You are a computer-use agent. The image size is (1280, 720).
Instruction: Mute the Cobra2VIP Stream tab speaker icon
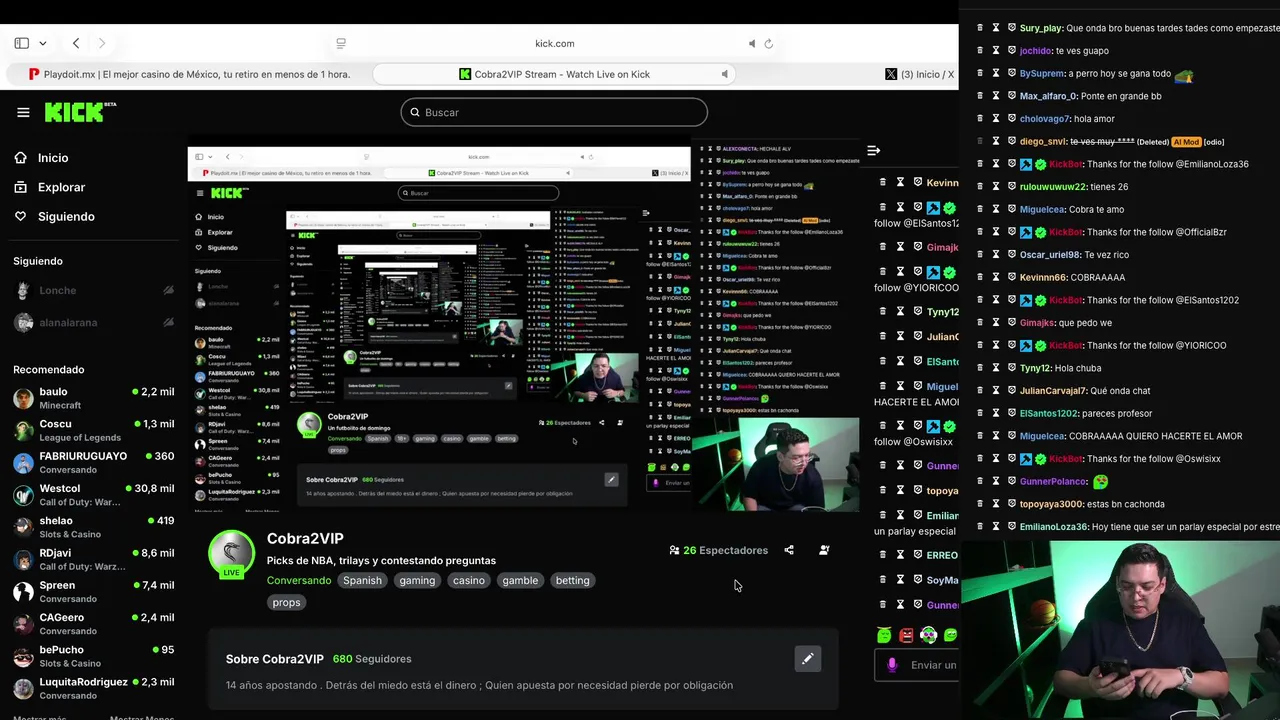[x=725, y=74]
